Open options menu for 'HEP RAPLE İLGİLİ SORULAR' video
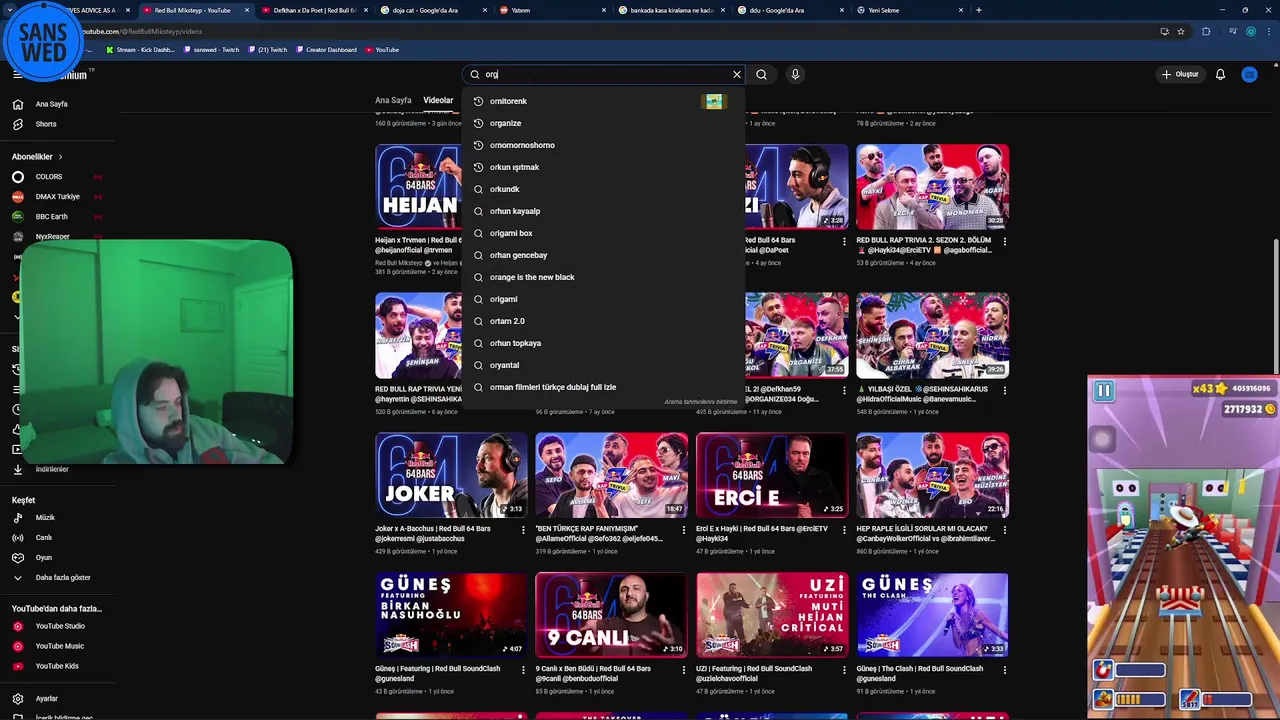1280x720 pixels. click(1004, 530)
